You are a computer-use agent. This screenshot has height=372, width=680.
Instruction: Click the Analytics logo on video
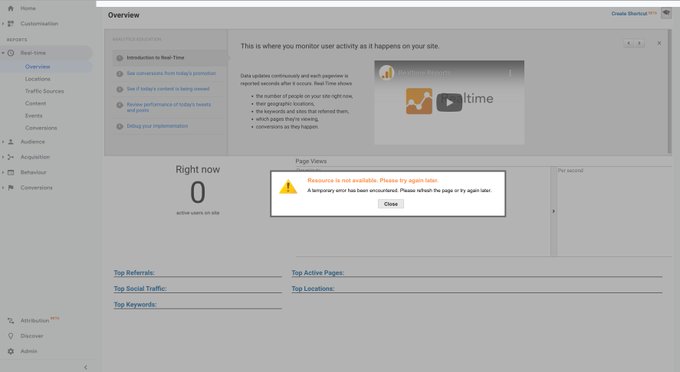click(386, 72)
